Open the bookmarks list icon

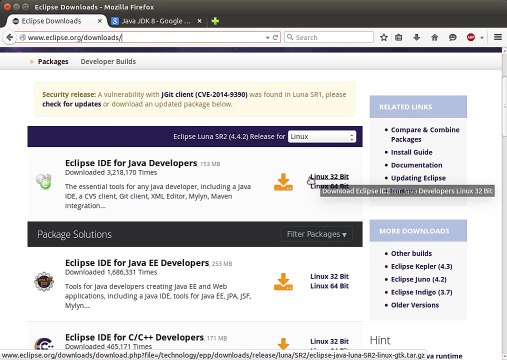[399, 37]
